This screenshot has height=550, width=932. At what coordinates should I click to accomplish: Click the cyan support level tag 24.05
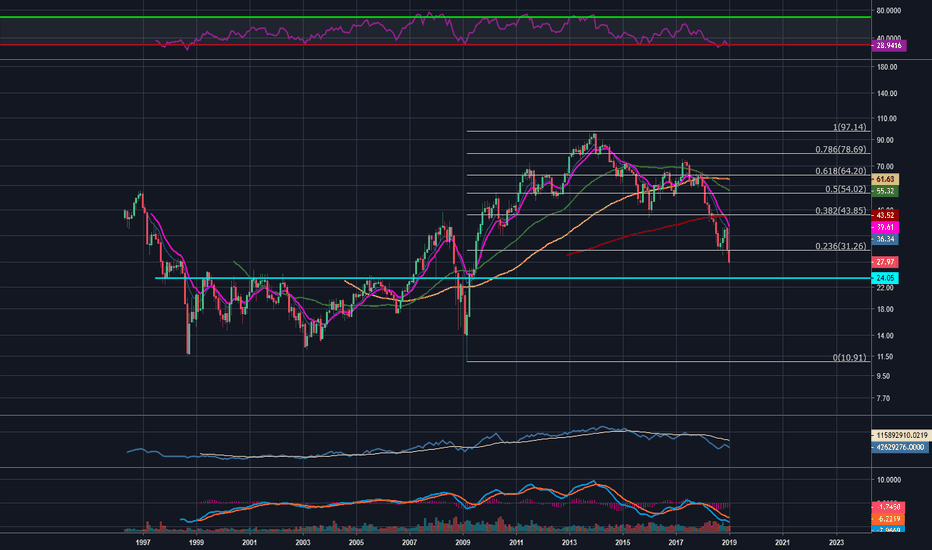(x=885, y=278)
